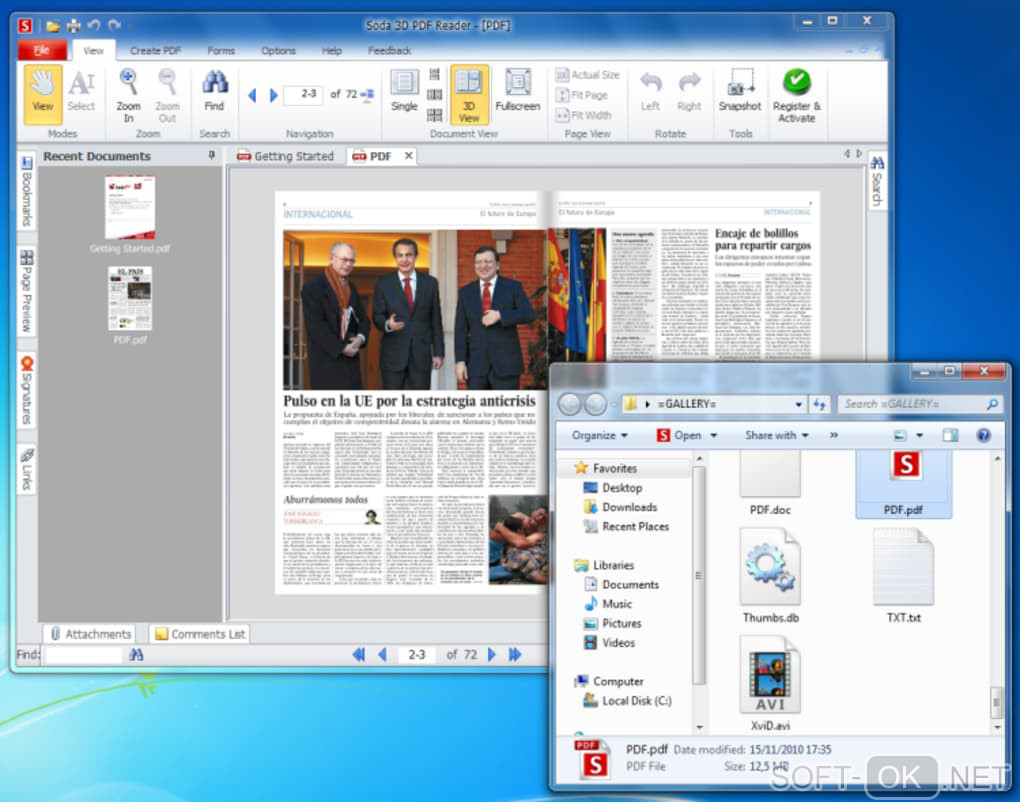This screenshot has height=802, width=1020.
Task: Expand the Organize dropdown in Explorer
Action: pyautogui.click(x=600, y=436)
